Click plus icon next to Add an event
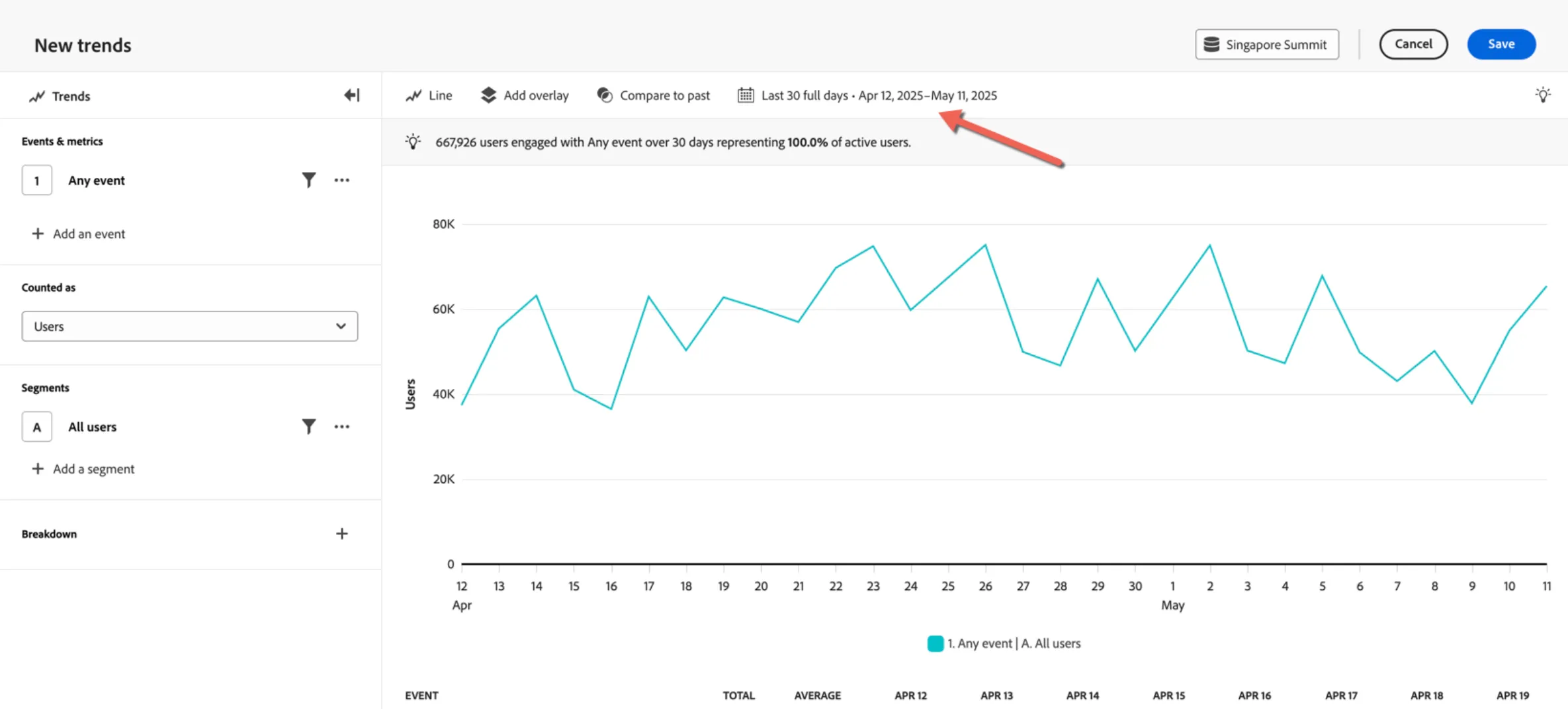The width and height of the screenshot is (1568, 709). pos(38,233)
